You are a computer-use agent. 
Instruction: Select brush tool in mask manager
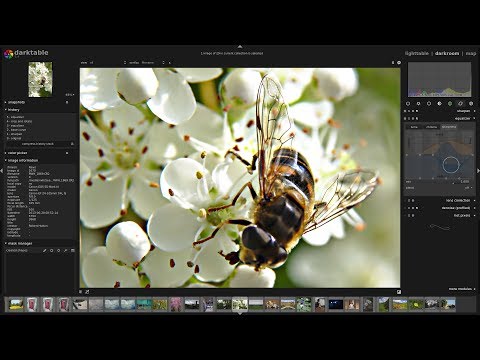[45, 250]
